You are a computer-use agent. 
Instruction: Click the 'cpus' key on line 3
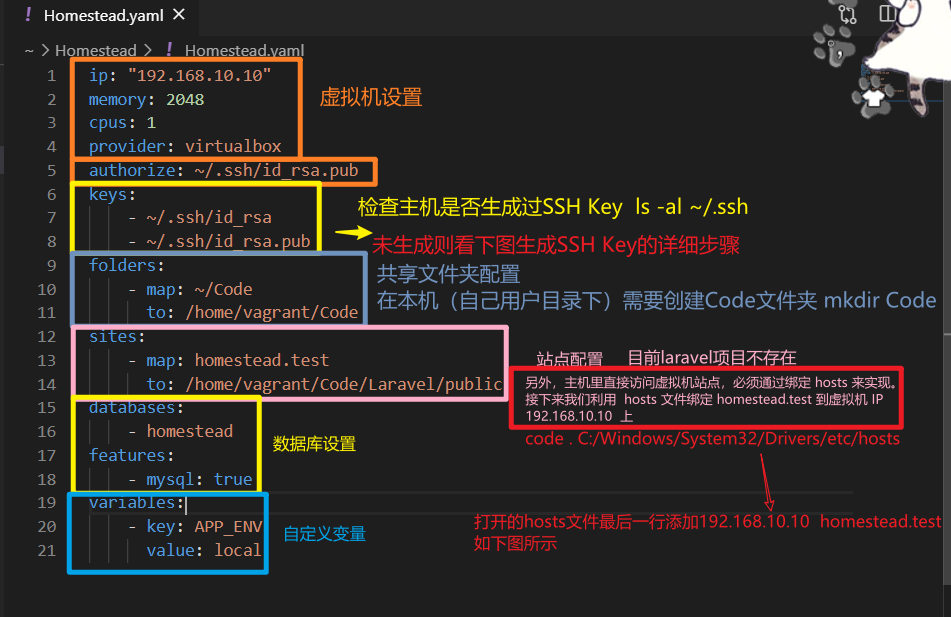click(x=107, y=123)
